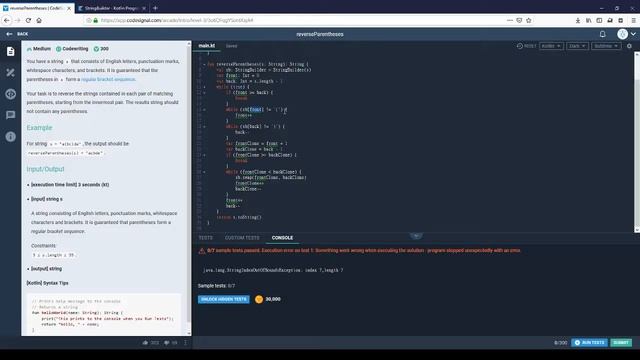Open the comments chat sidebar icon
This screenshot has width=640, height=360.
(x=11, y=115)
